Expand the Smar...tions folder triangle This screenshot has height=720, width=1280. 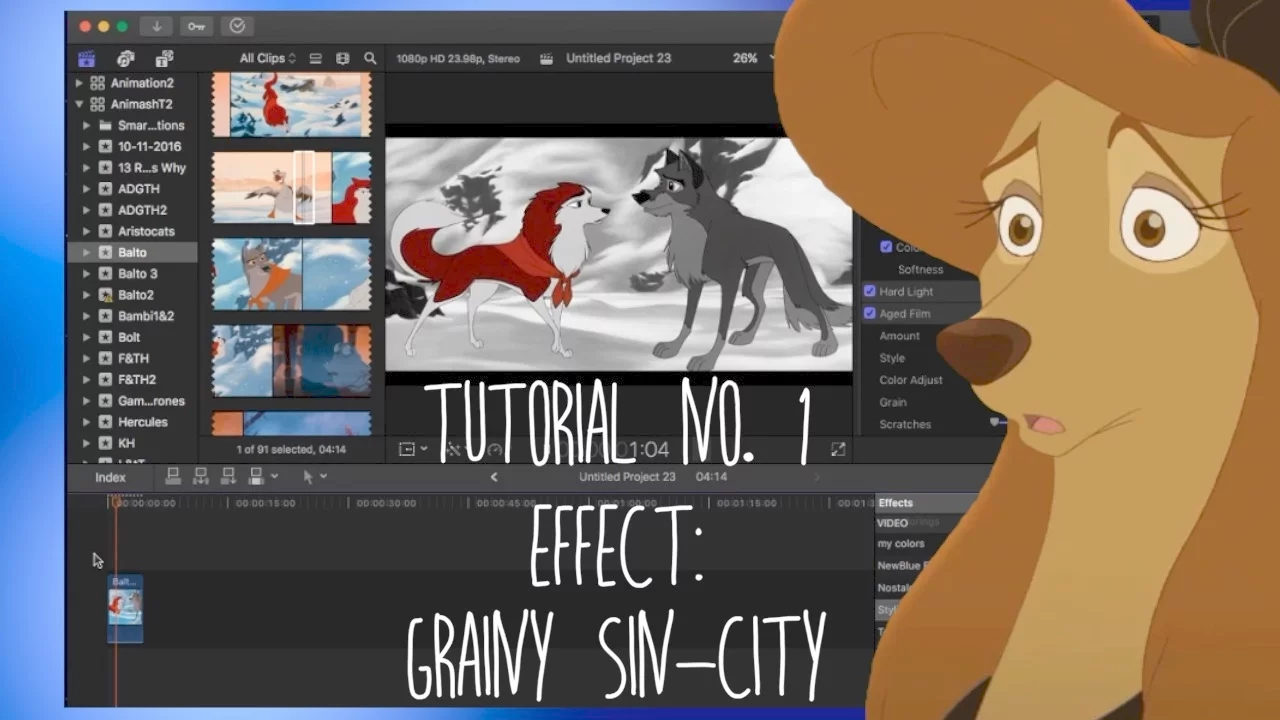click(87, 126)
